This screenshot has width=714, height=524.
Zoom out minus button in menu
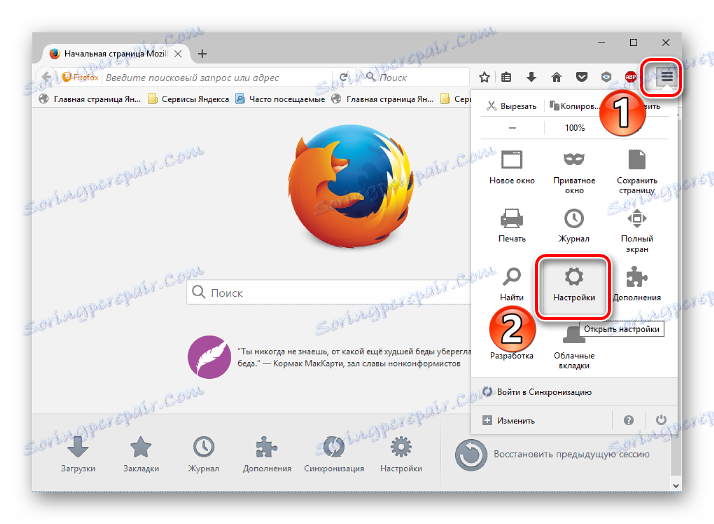tap(512, 128)
